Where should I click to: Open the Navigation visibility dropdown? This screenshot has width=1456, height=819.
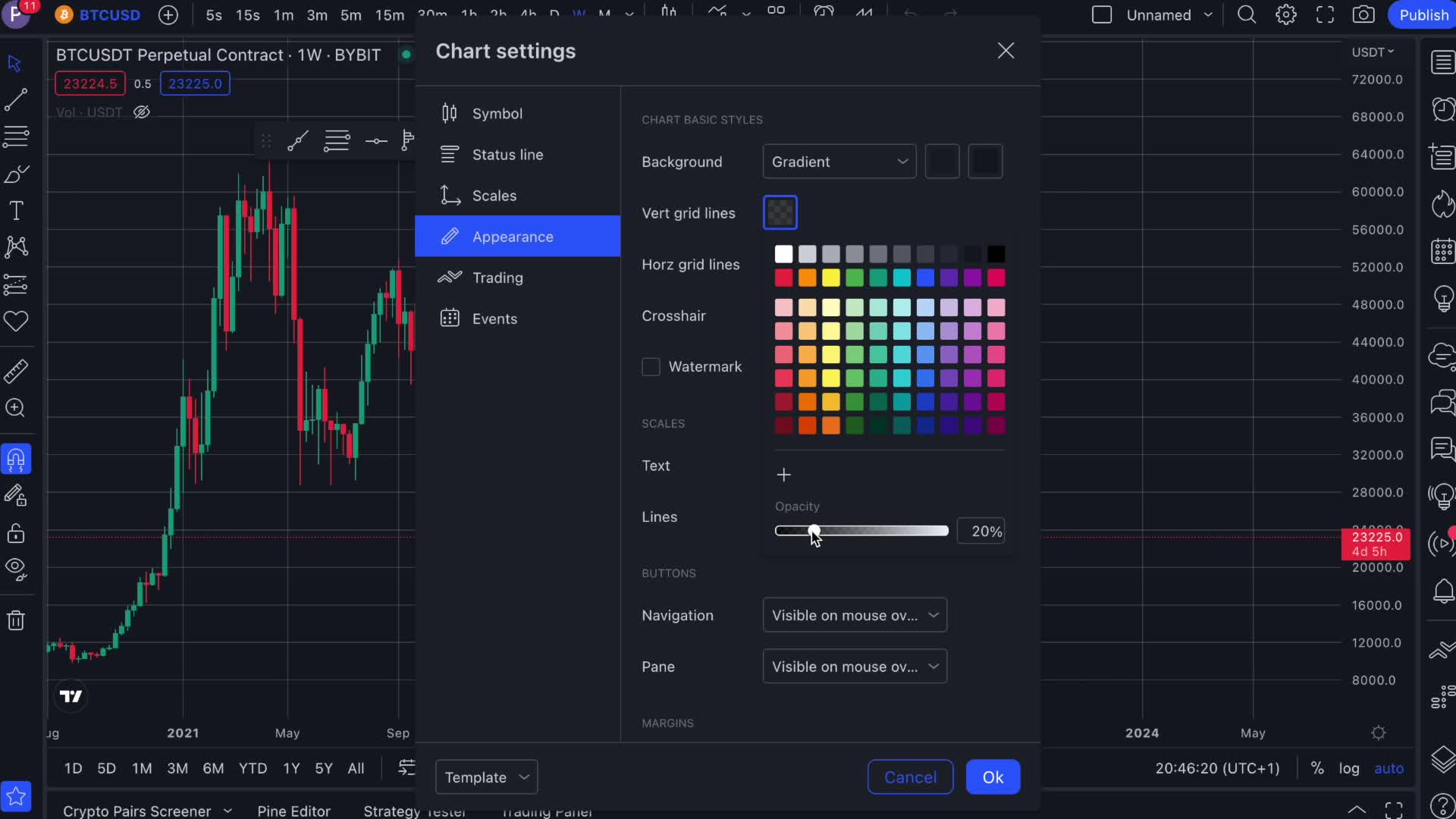(x=854, y=615)
